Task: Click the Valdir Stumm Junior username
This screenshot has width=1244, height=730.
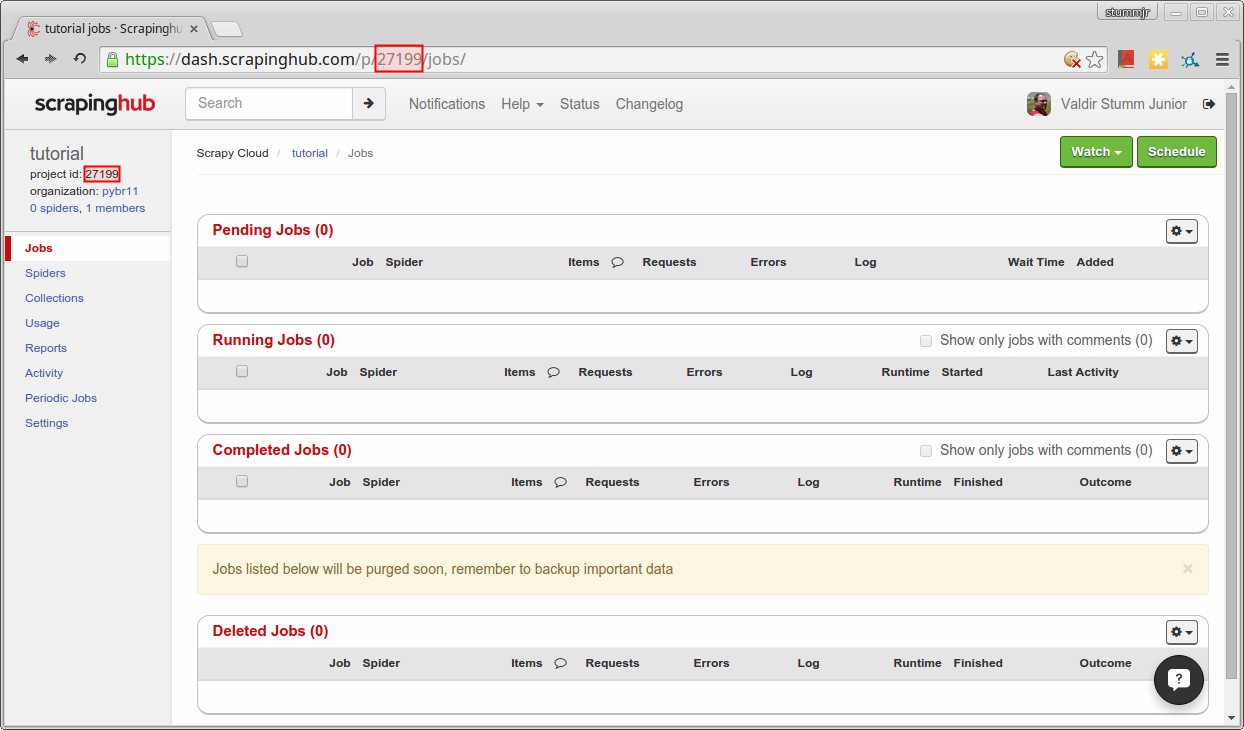Action: (x=1124, y=104)
